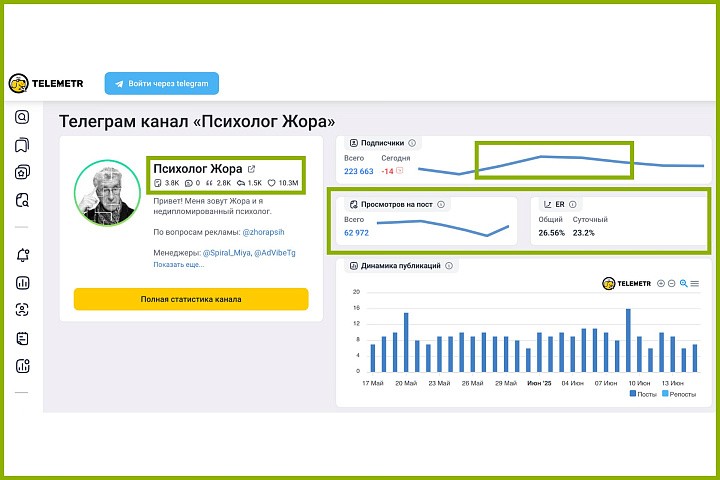Click the info icon next to ER
Screen dimensions: 720x480
coord(573,204)
